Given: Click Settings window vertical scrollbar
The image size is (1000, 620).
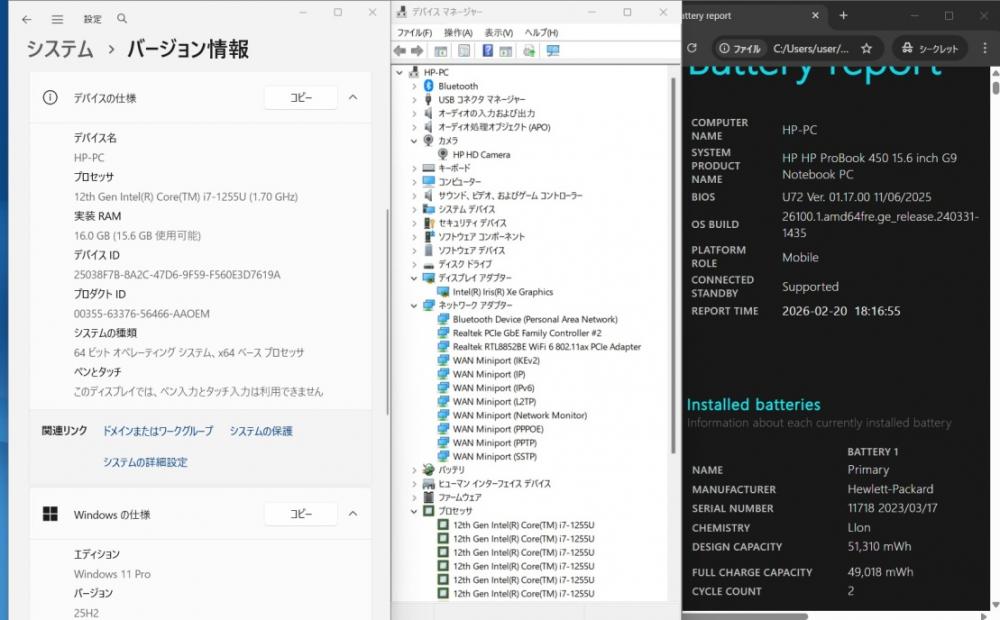Looking at the screenshot, I should (387, 313).
